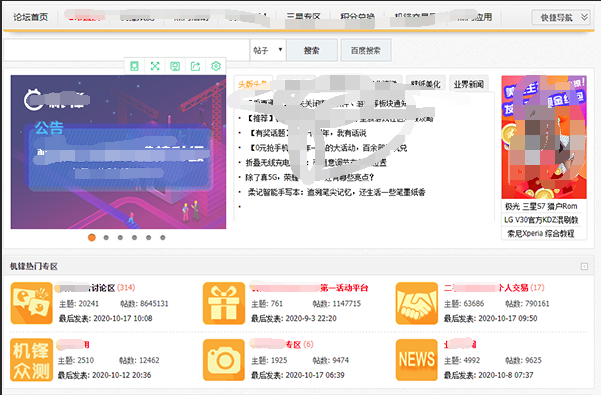Open the 除了真5G，荣耀 news headline

(x=310, y=177)
